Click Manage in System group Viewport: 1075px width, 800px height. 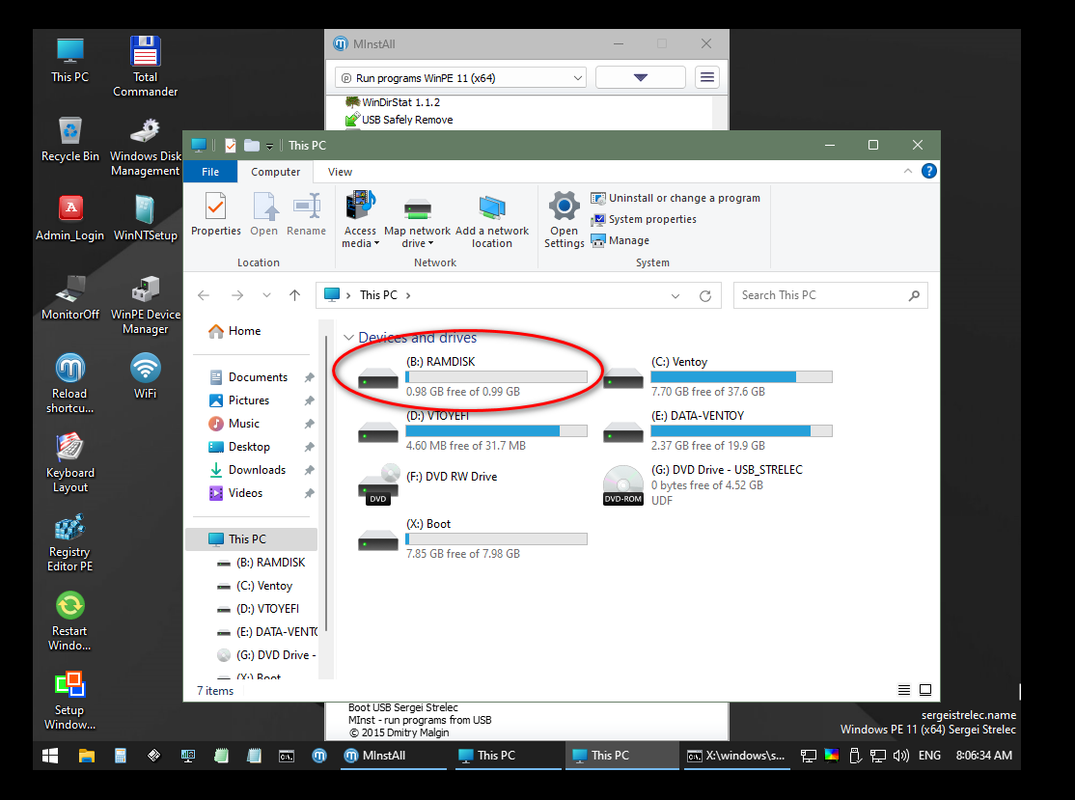(x=620, y=241)
